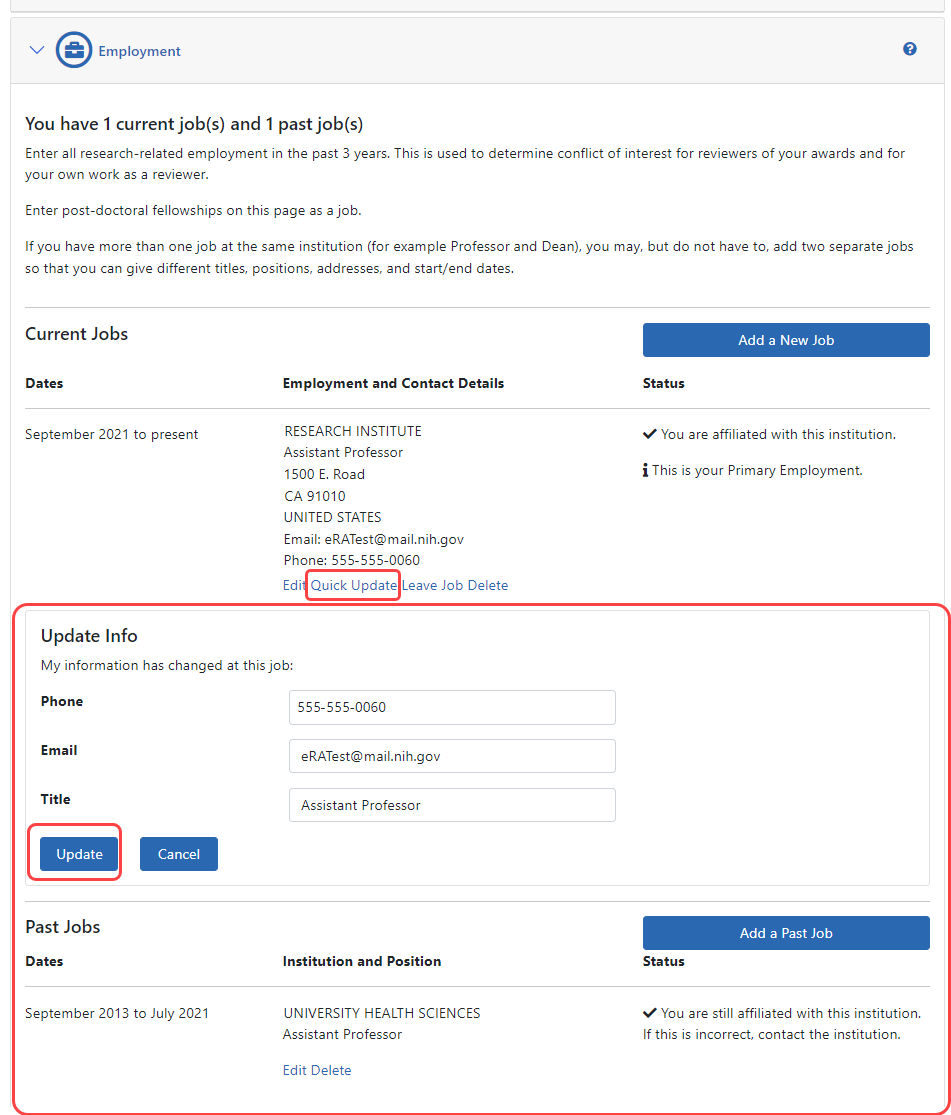Click the still-affiliated checkmark icon under Past Jobs

click(x=649, y=1013)
